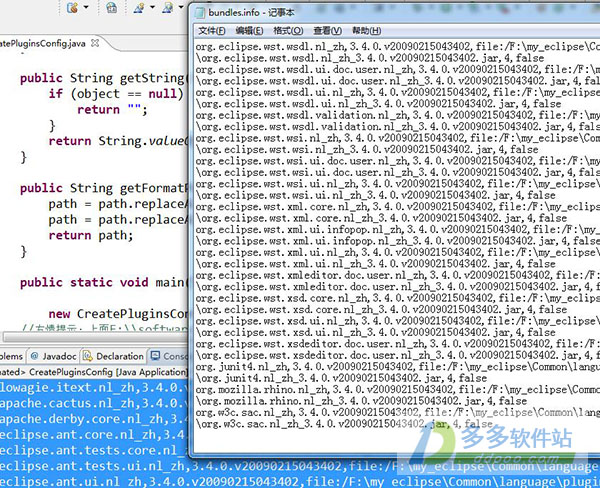The height and width of the screenshot is (488, 600).
Task: Click the Eclipse editor horizontal scrollbar
Action: coord(95,338)
